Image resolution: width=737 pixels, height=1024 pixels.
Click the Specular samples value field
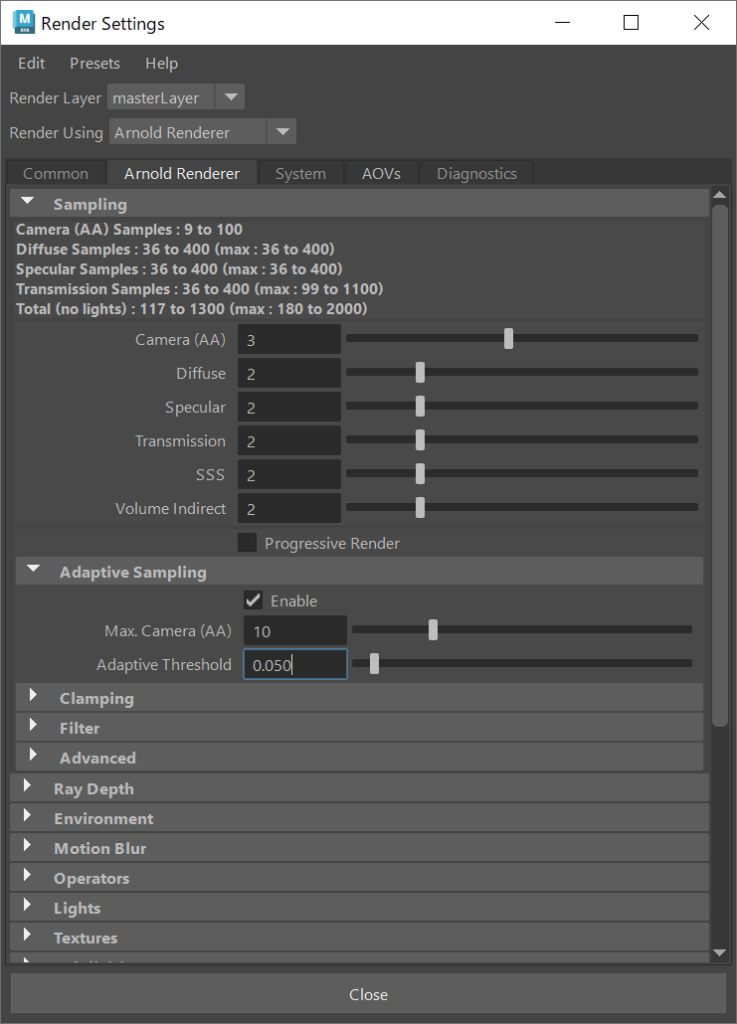(289, 408)
